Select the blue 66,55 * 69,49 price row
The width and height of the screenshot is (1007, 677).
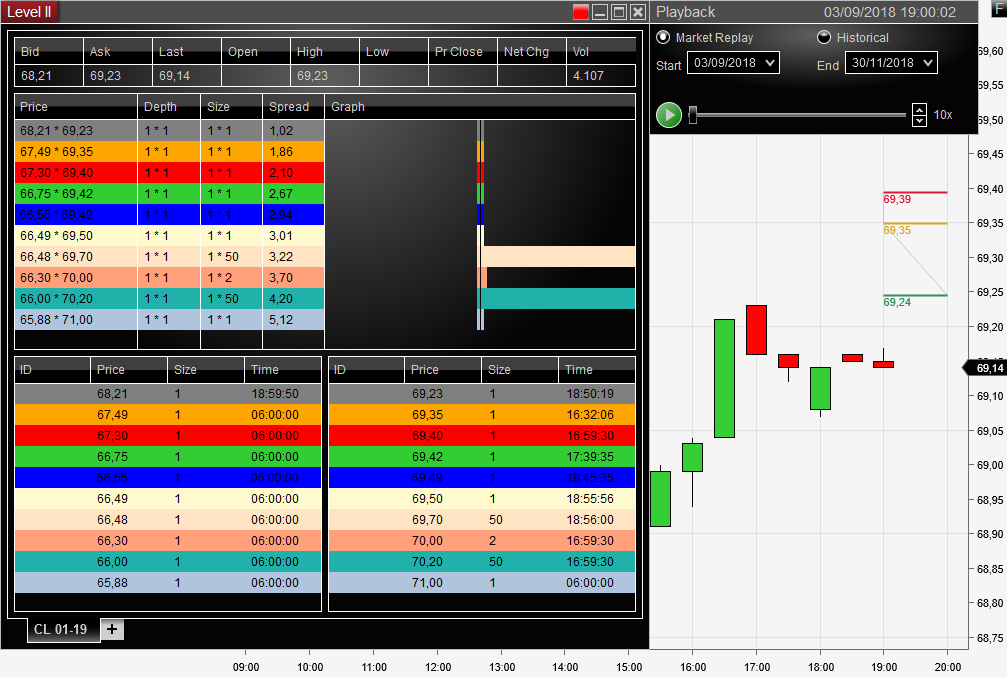click(169, 215)
